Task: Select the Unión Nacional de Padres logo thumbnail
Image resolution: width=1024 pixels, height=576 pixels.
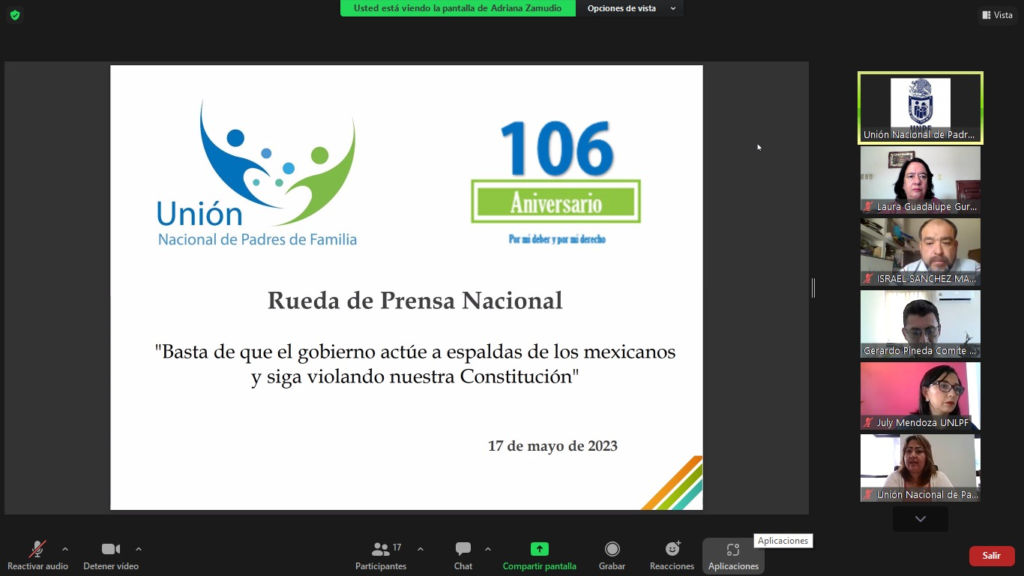Action: [x=920, y=108]
